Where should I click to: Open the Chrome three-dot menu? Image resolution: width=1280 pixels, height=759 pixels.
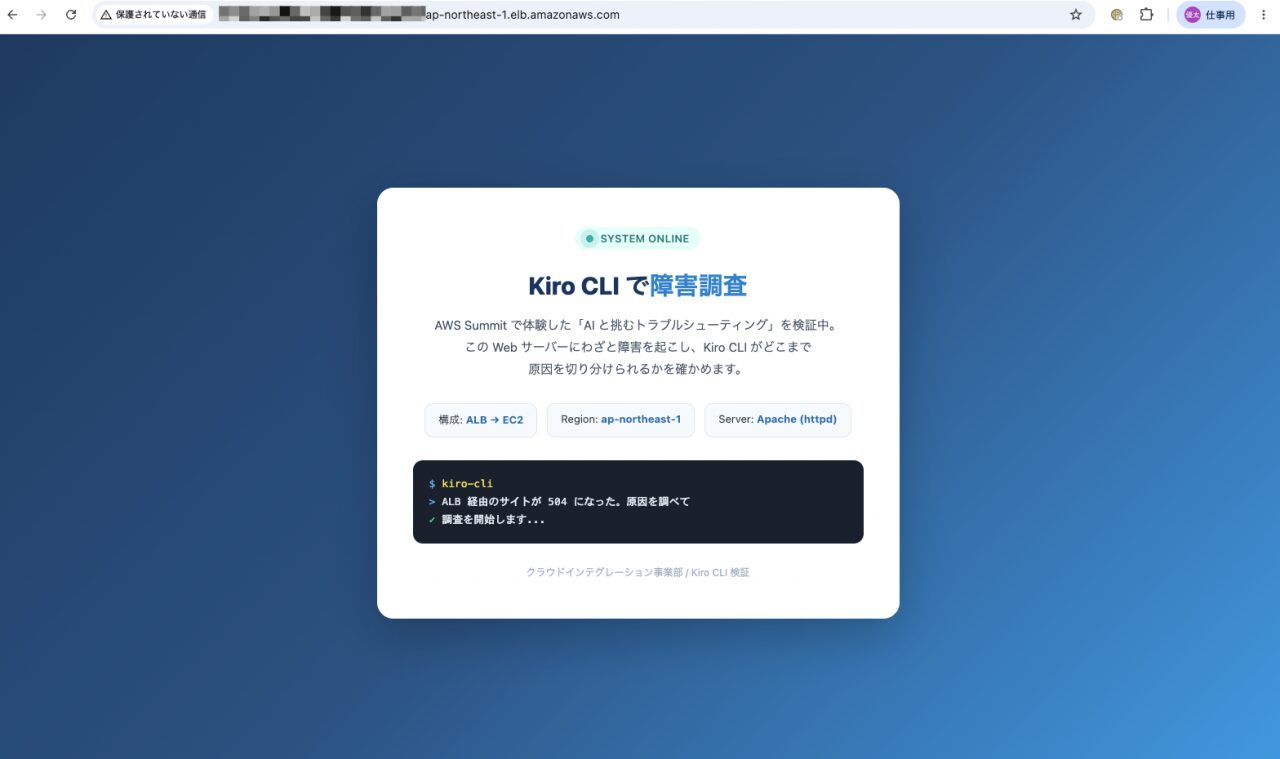pyautogui.click(x=1264, y=15)
